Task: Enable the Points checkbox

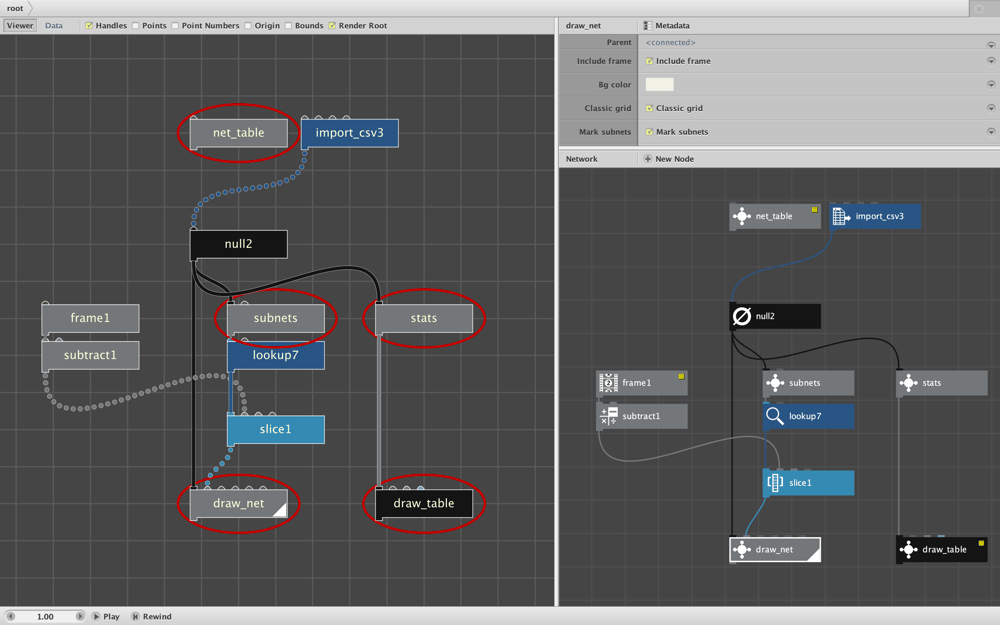Action: pyautogui.click(x=135, y=26)
